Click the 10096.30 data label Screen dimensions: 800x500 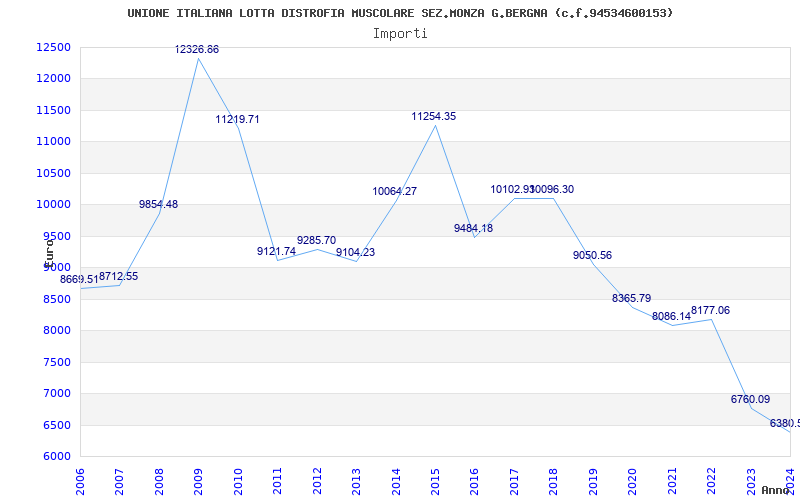[553, 189]
